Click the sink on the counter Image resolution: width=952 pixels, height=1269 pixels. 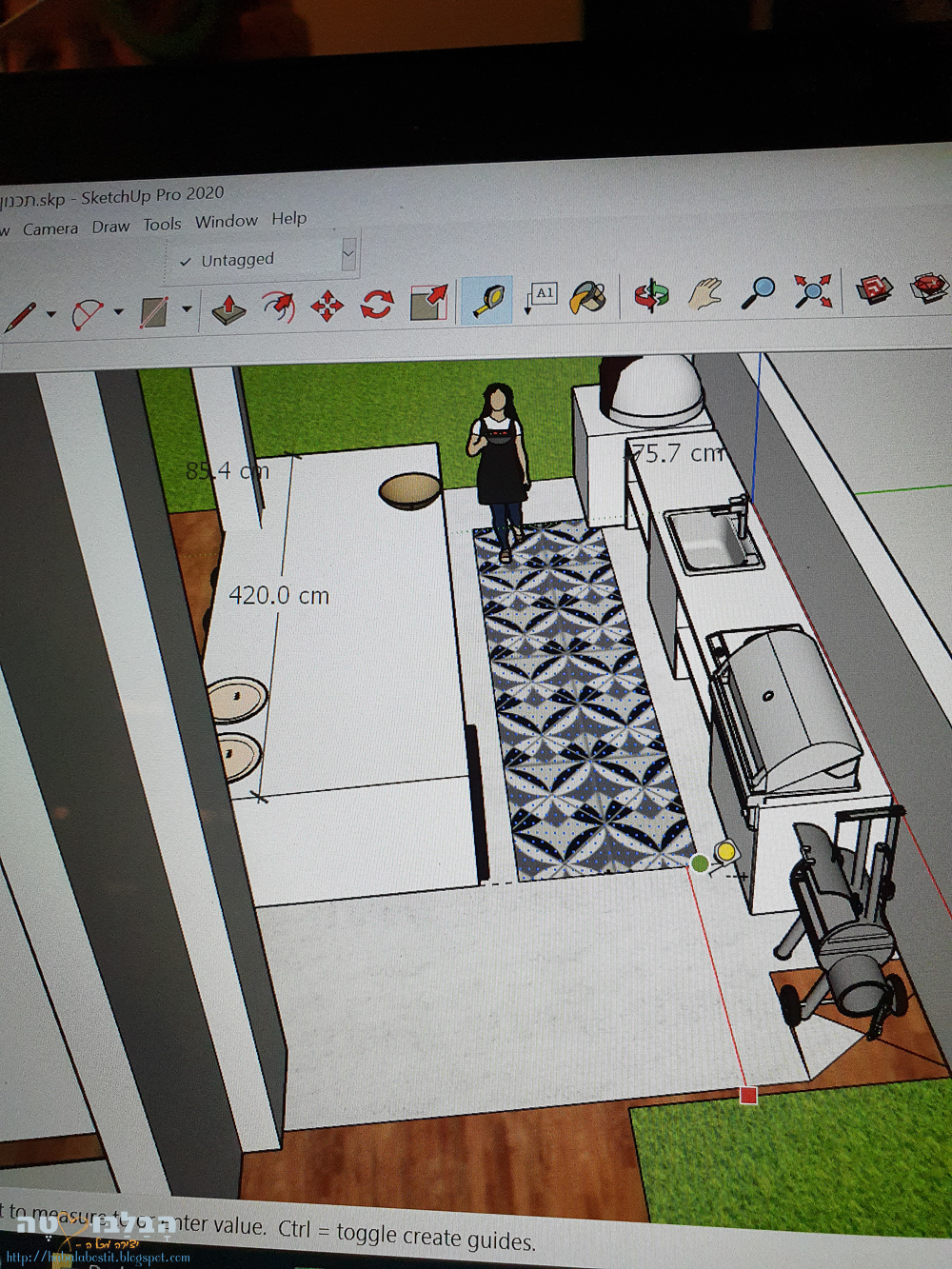point(712,539)
